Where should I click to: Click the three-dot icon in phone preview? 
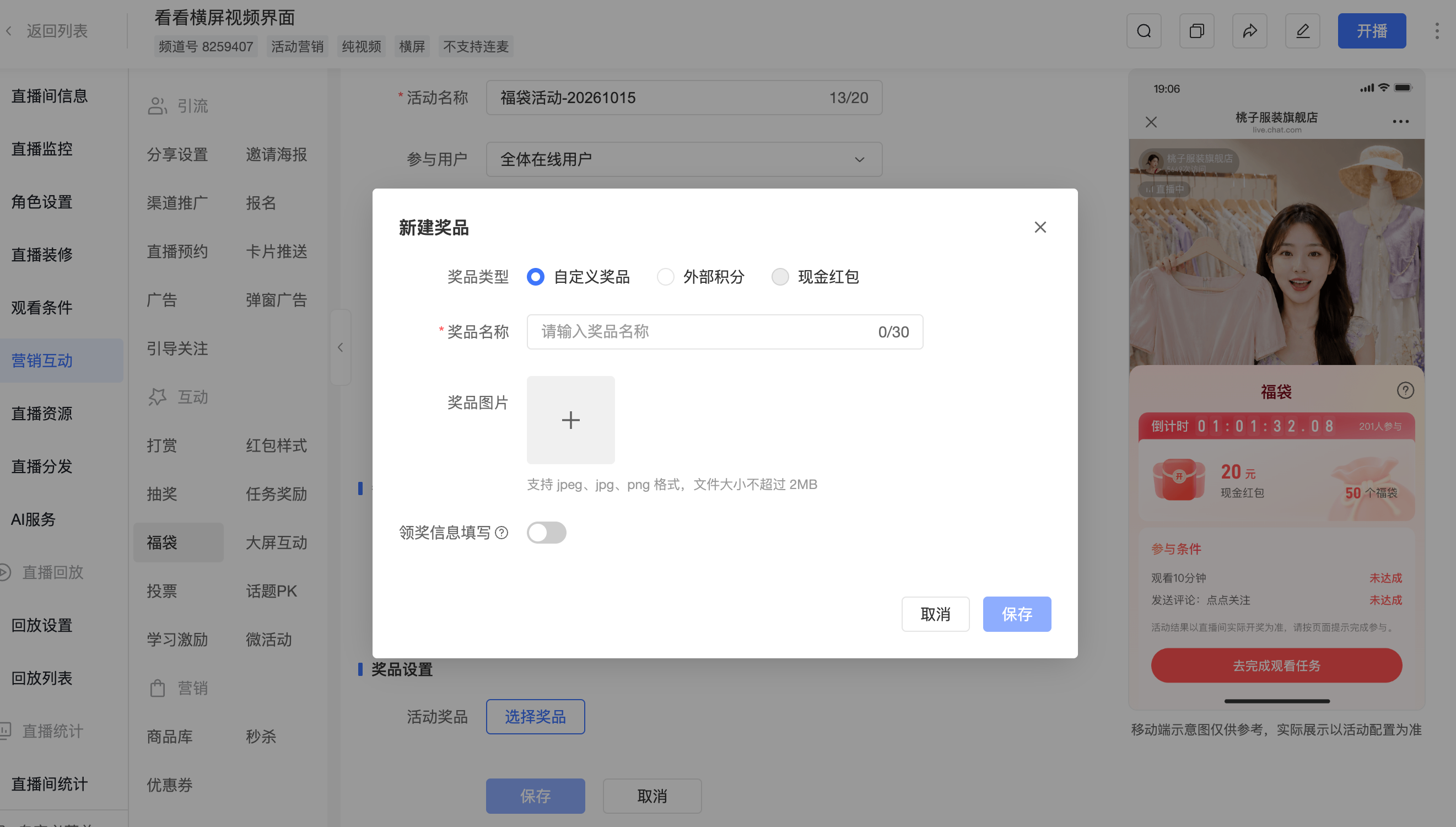point(1400,121)
